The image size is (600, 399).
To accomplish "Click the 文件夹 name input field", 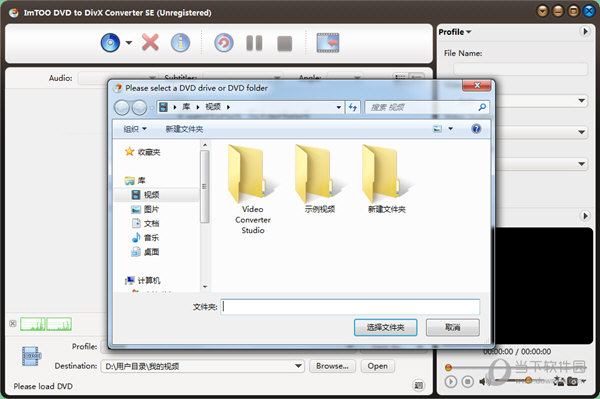I will [x=350, y=307].
